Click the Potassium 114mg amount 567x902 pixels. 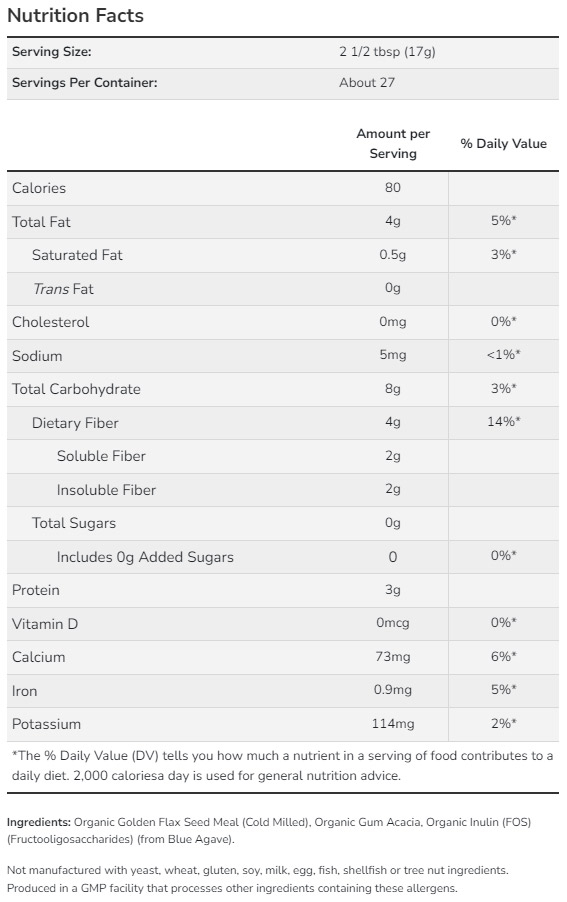click(393, 724)
